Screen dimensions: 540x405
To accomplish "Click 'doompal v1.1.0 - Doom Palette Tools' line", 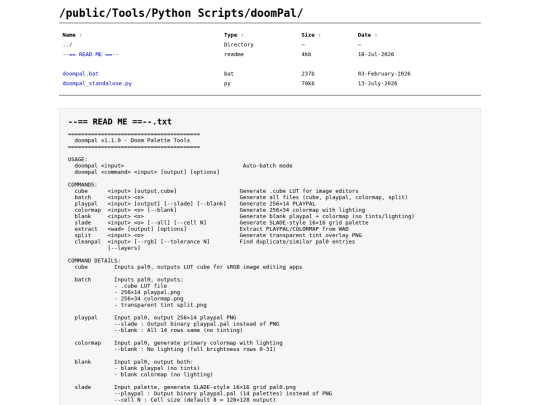I will tap(132, 141).
